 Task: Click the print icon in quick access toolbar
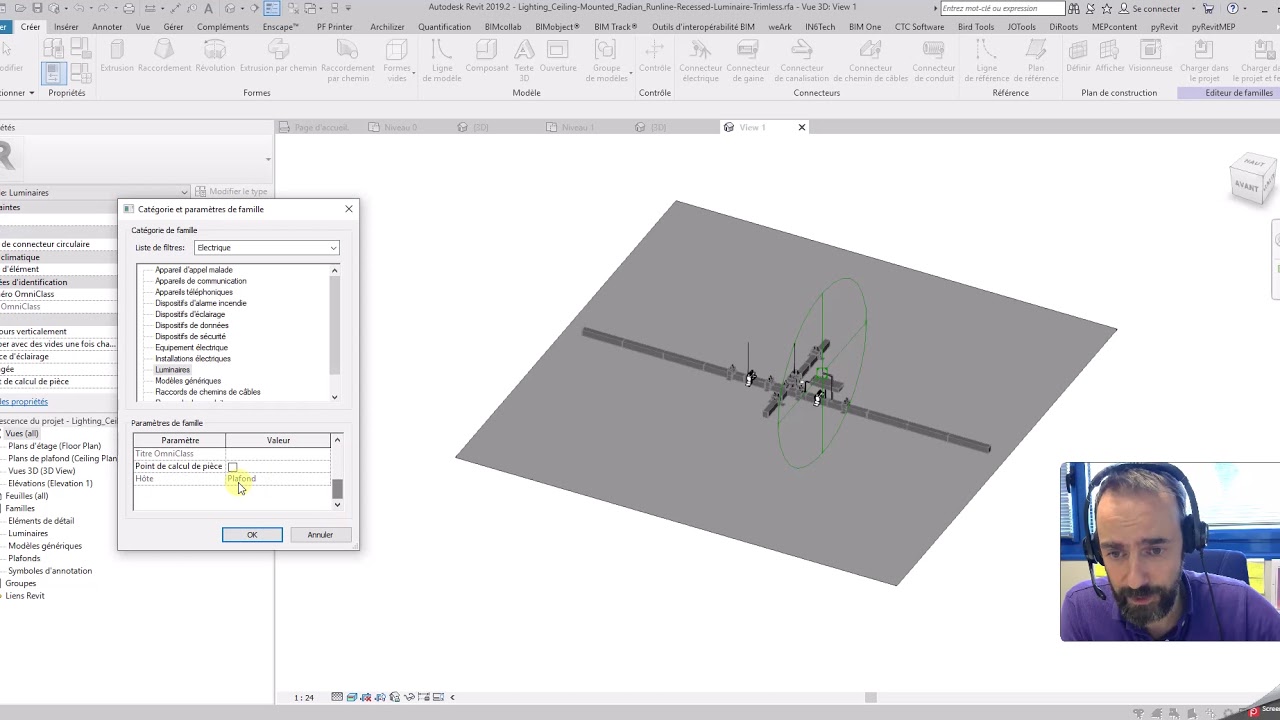tap(129, 8)
